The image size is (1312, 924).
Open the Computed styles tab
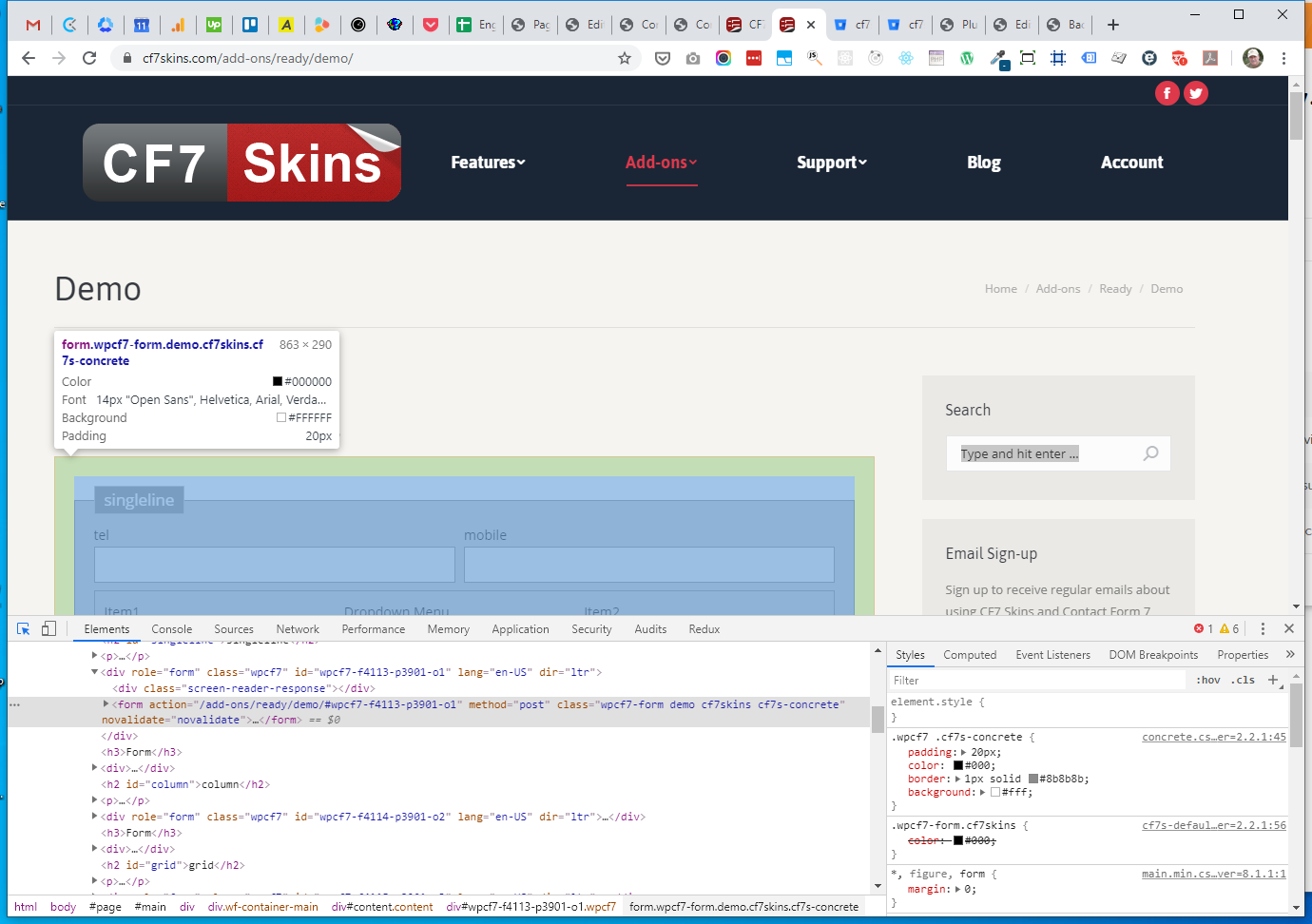(x=970, y=655)
